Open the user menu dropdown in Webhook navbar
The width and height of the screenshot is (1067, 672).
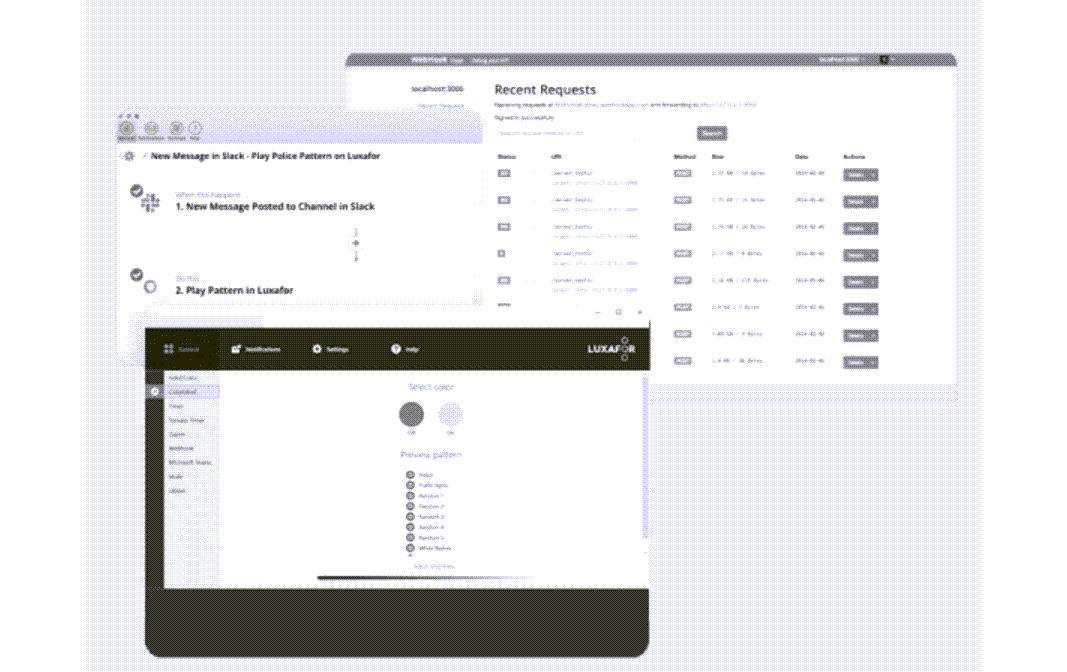click(x=886, y=60)
